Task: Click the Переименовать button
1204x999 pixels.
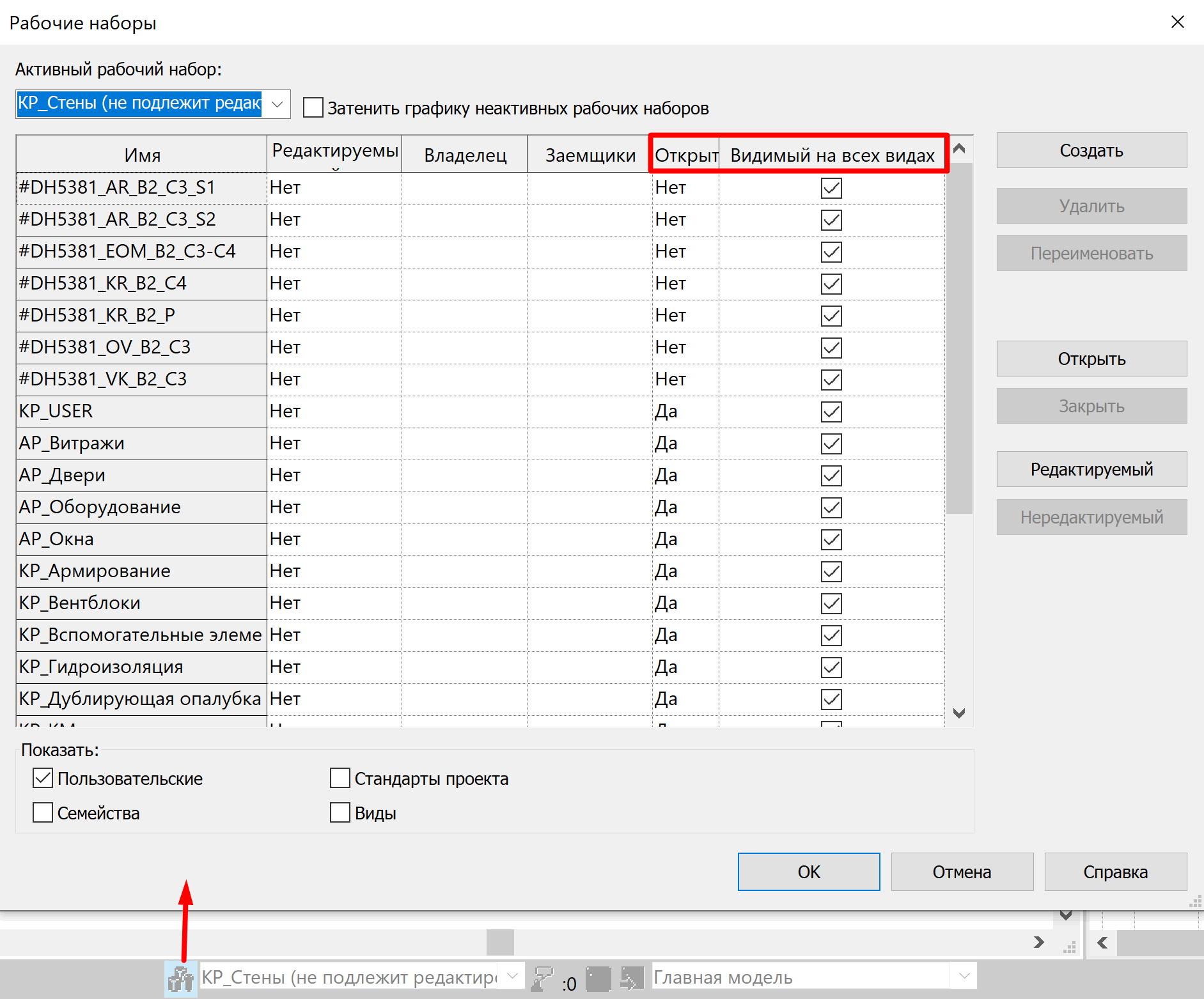Action: point(1091,253)
